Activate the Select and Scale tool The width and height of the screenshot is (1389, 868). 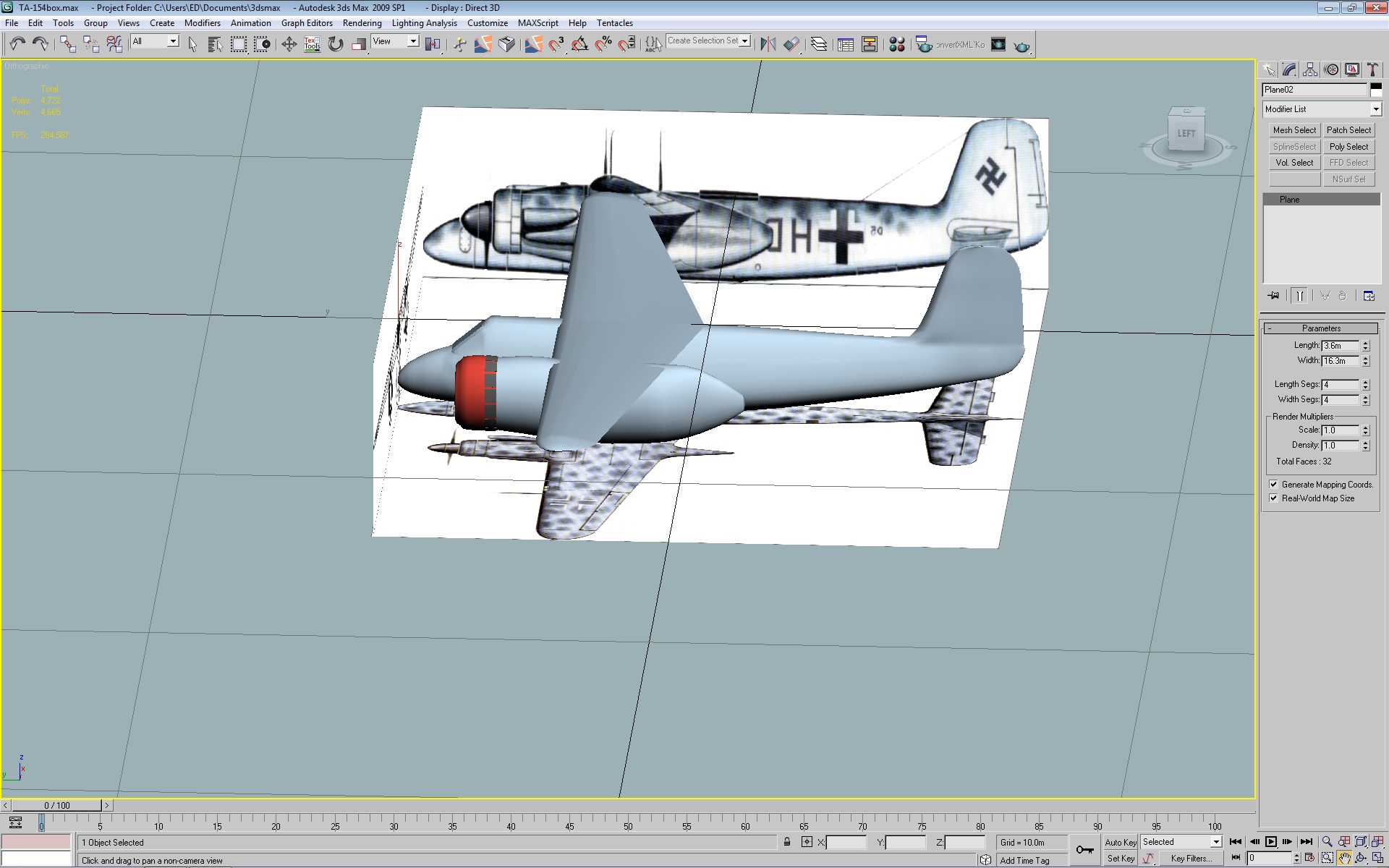[358, 44]
